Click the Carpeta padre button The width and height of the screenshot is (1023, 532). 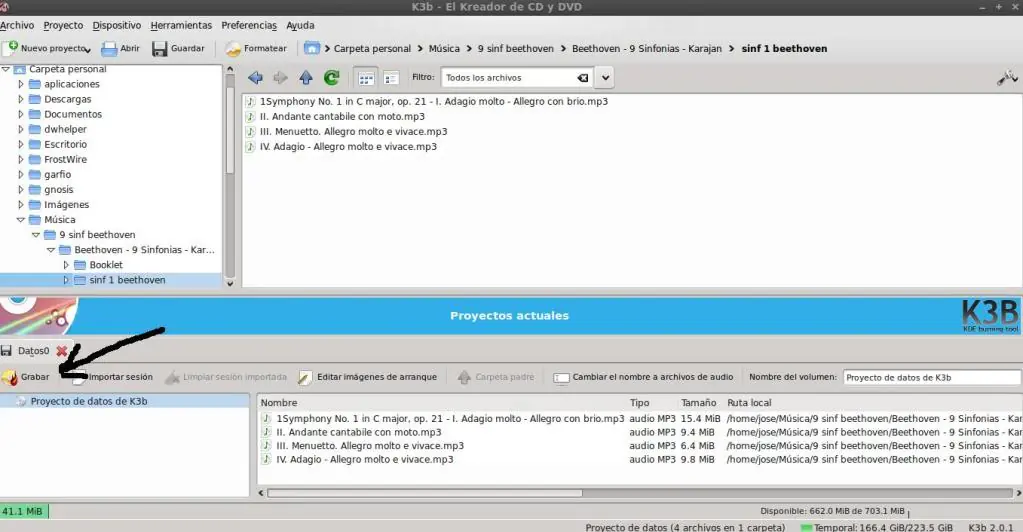(x=495, y=377)
